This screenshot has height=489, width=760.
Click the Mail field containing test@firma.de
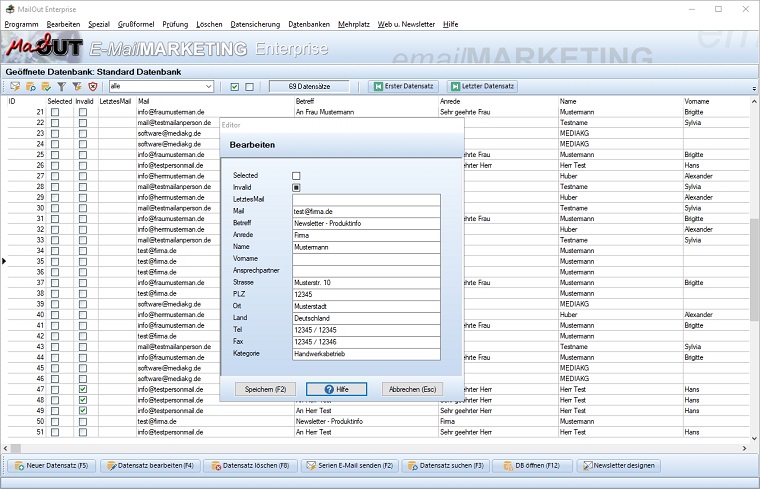click(366, 212)
